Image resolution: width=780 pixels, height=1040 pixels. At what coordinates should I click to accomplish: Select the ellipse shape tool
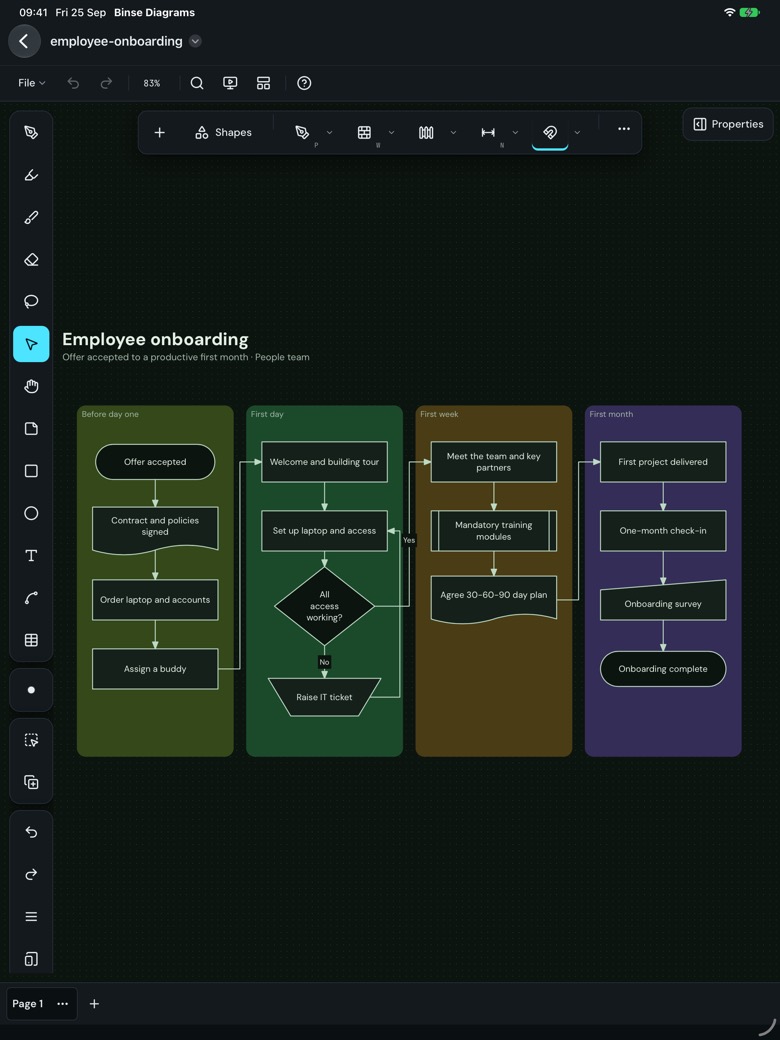(x=31, y=513)
